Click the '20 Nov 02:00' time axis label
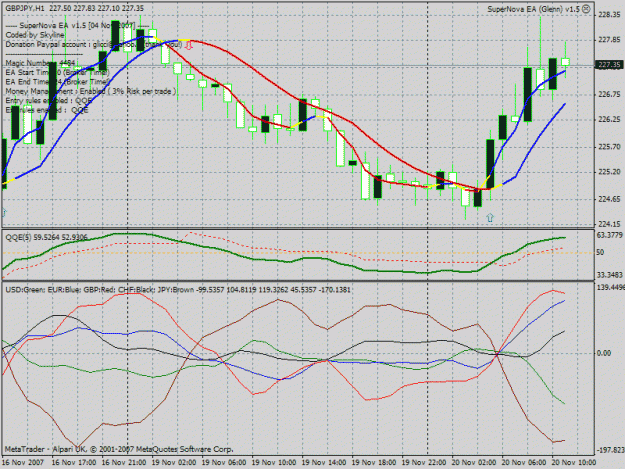This screenshot has width=625, height=469. pyautogui.click(x=474, y=463)
